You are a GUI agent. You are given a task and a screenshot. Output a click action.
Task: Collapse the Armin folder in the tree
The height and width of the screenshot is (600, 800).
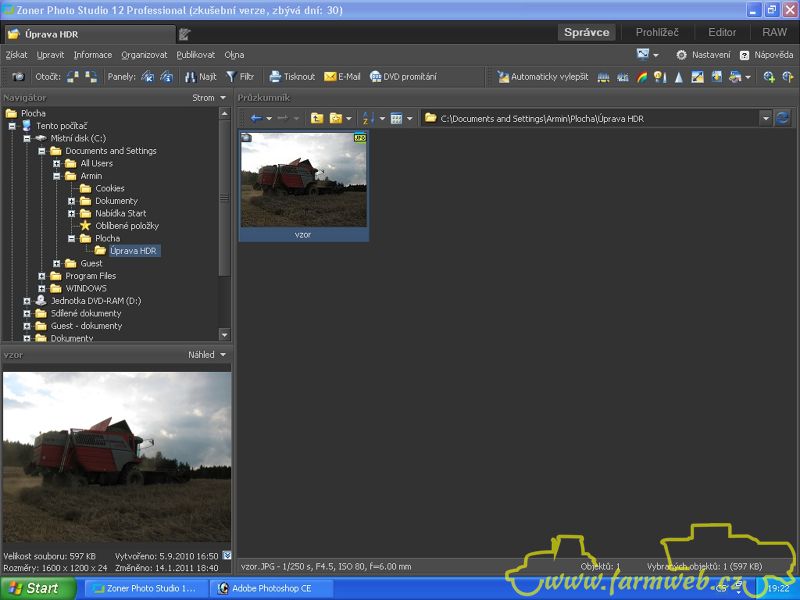coord(57,176)
